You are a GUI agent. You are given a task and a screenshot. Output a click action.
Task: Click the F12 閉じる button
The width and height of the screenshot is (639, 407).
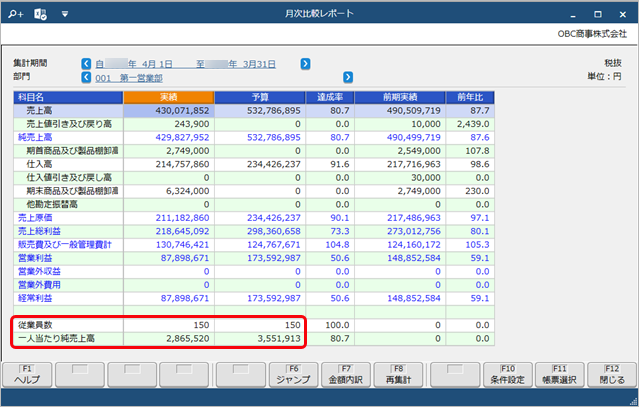(612, 374)
